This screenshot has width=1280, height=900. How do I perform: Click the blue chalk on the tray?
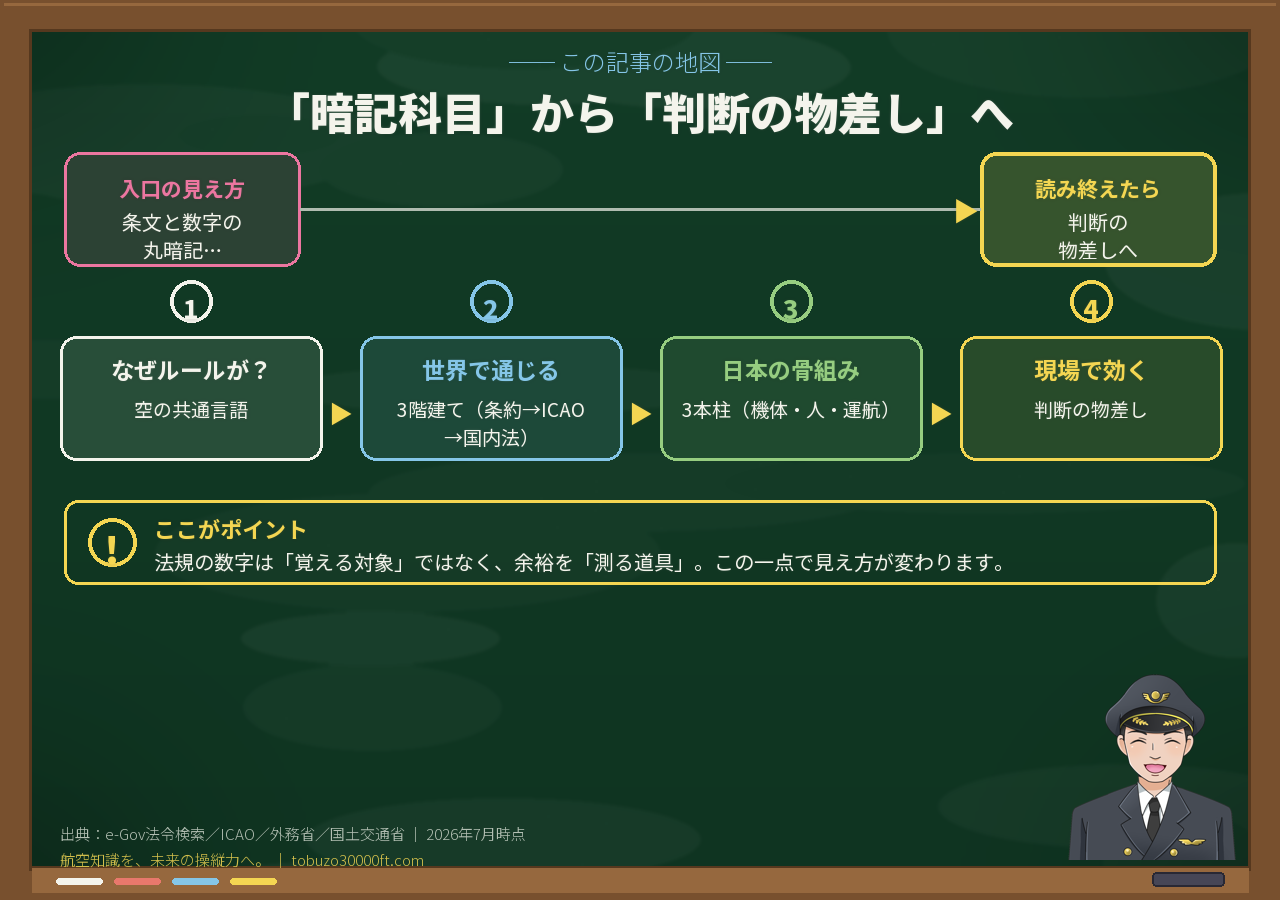click(195, 881)
